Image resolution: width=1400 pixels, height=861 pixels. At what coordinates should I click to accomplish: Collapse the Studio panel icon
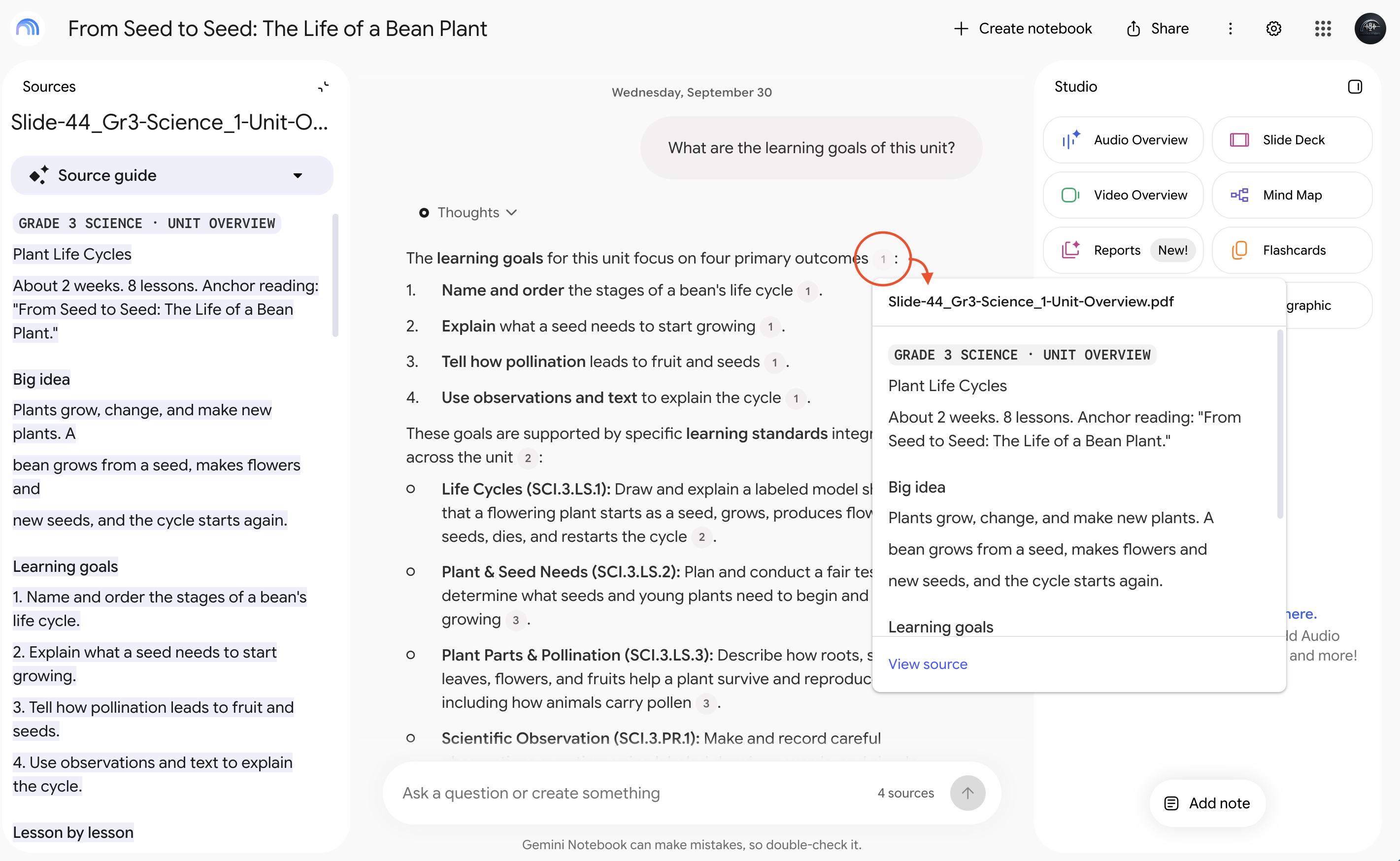[1355, 87]
